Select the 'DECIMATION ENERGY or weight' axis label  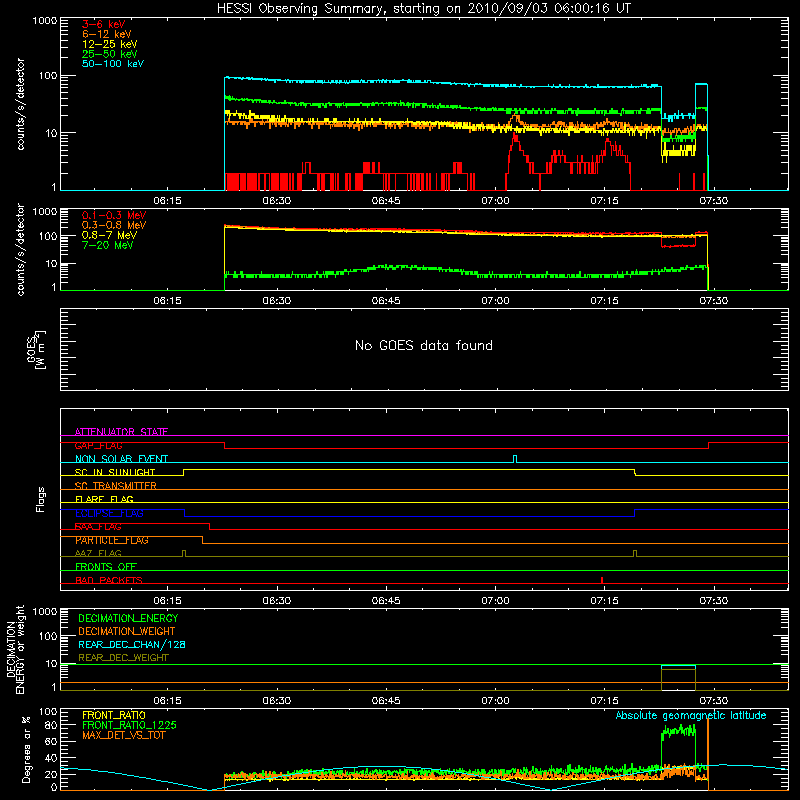[16, 649]
